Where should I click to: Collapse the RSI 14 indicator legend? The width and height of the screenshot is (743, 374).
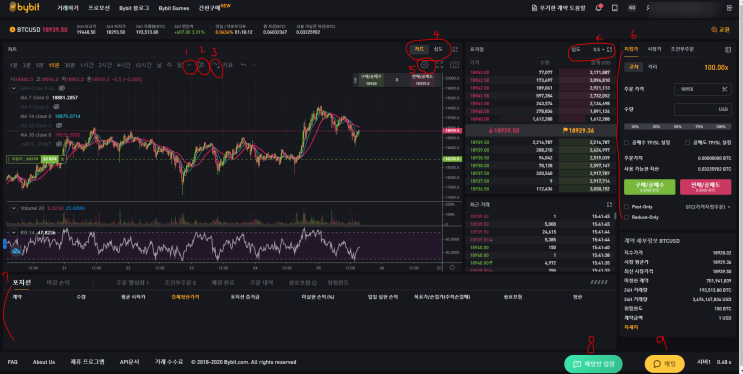click(13, 233)
